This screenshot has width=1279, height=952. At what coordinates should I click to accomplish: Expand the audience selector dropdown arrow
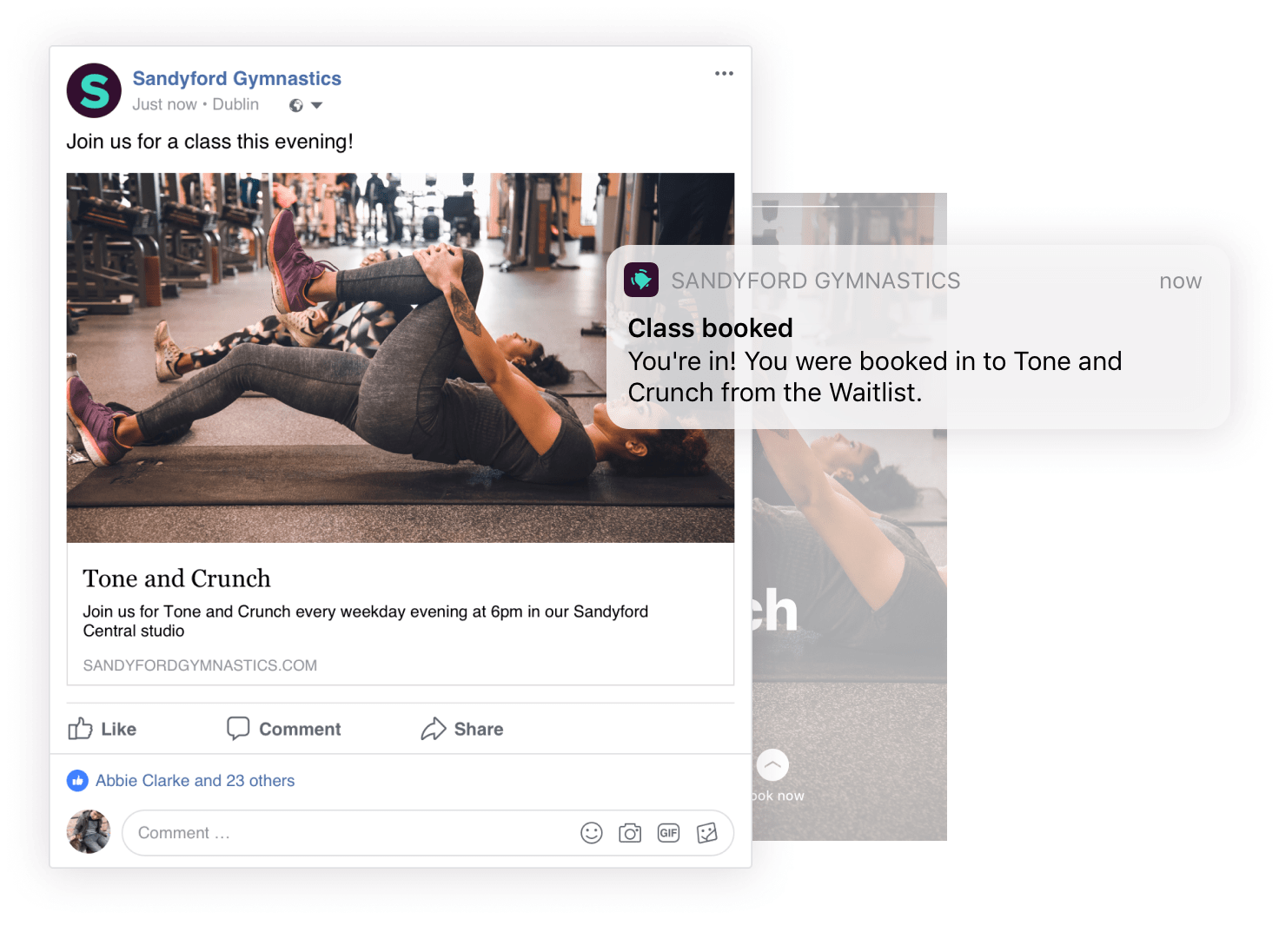316,105
